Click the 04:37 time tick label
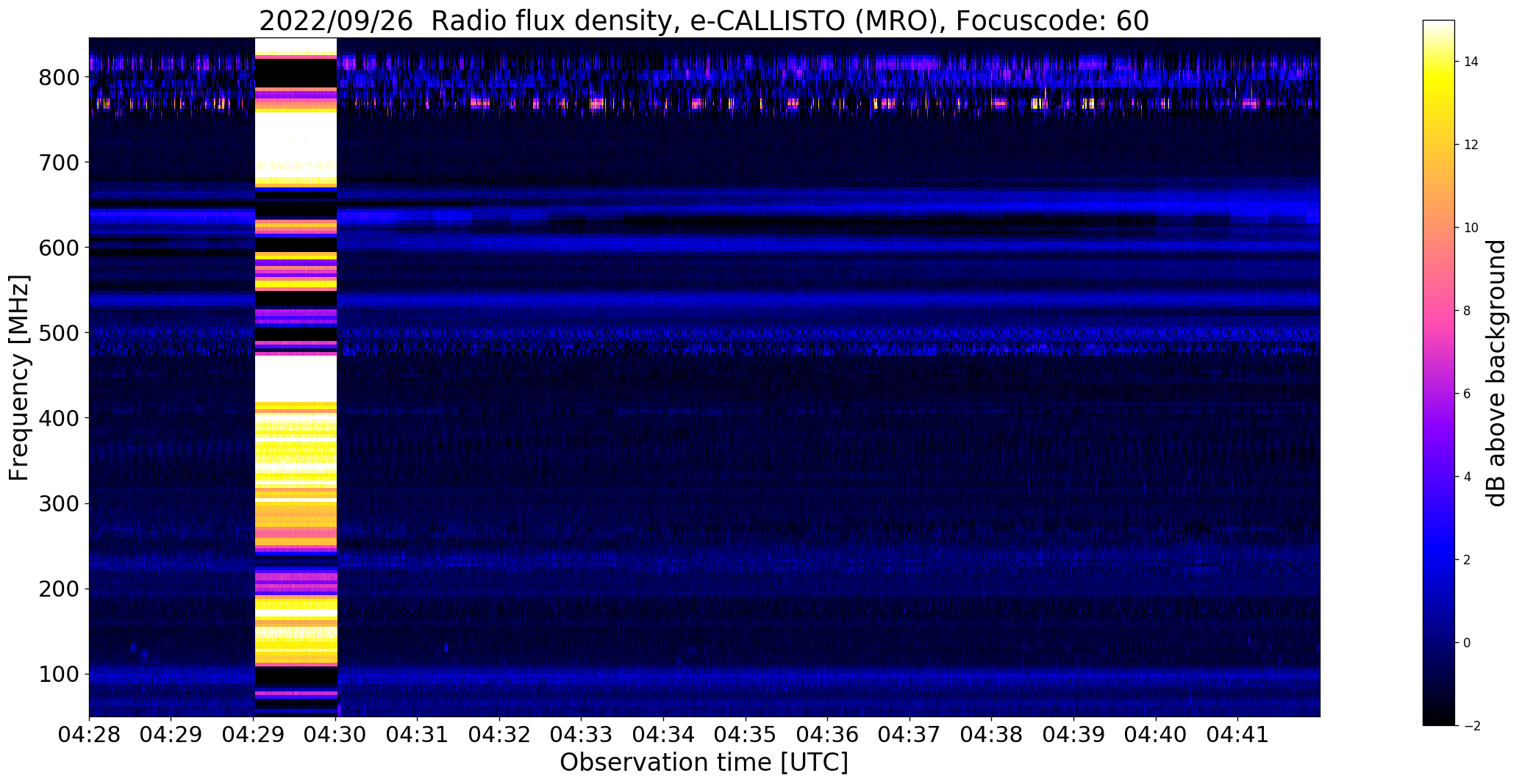 [910, 735]
